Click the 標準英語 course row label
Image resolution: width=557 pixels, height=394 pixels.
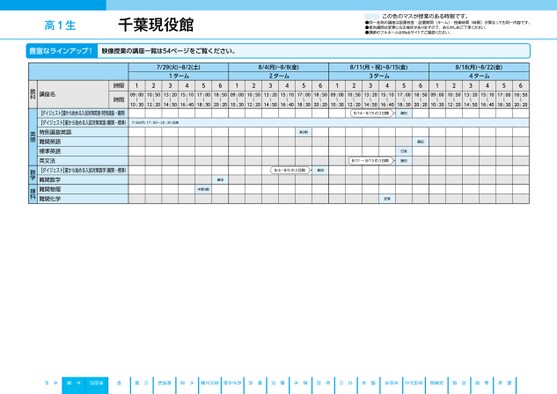83,151
